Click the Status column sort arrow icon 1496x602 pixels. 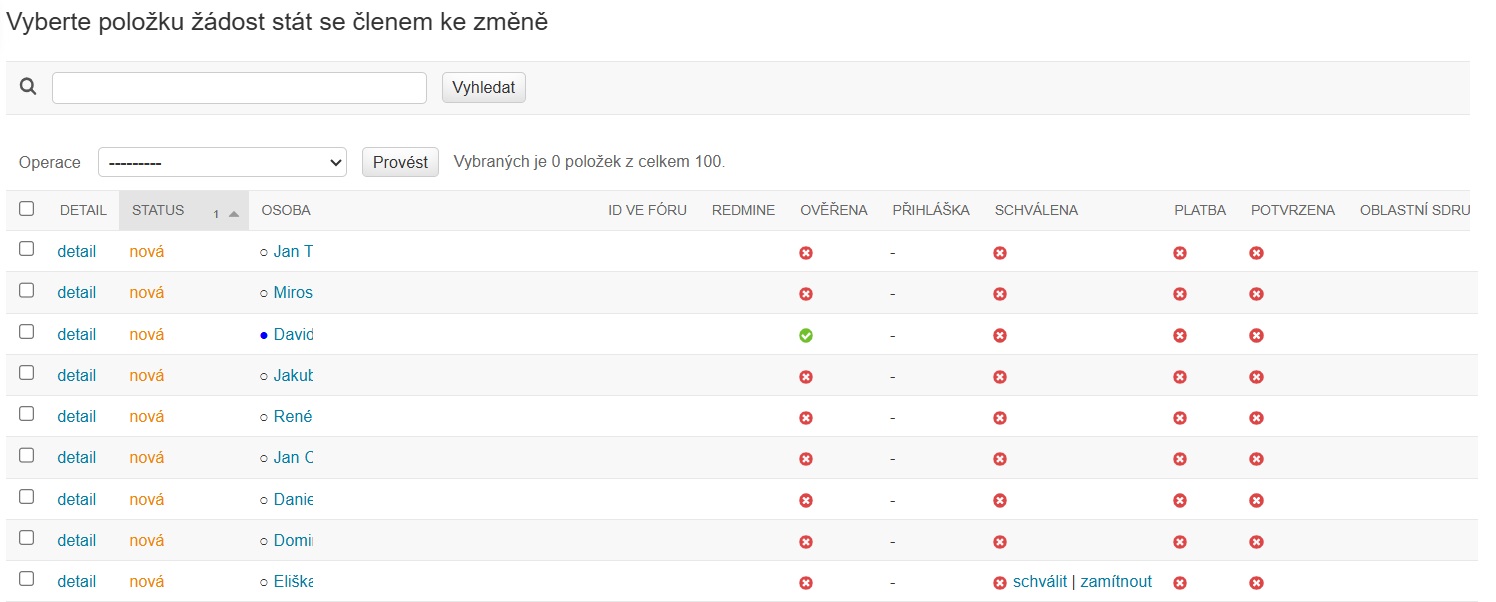coord(234,214)
